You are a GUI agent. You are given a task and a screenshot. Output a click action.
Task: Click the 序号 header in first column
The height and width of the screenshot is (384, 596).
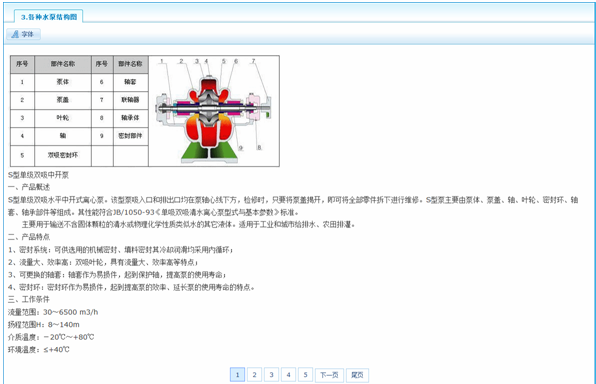click(22, 64)
